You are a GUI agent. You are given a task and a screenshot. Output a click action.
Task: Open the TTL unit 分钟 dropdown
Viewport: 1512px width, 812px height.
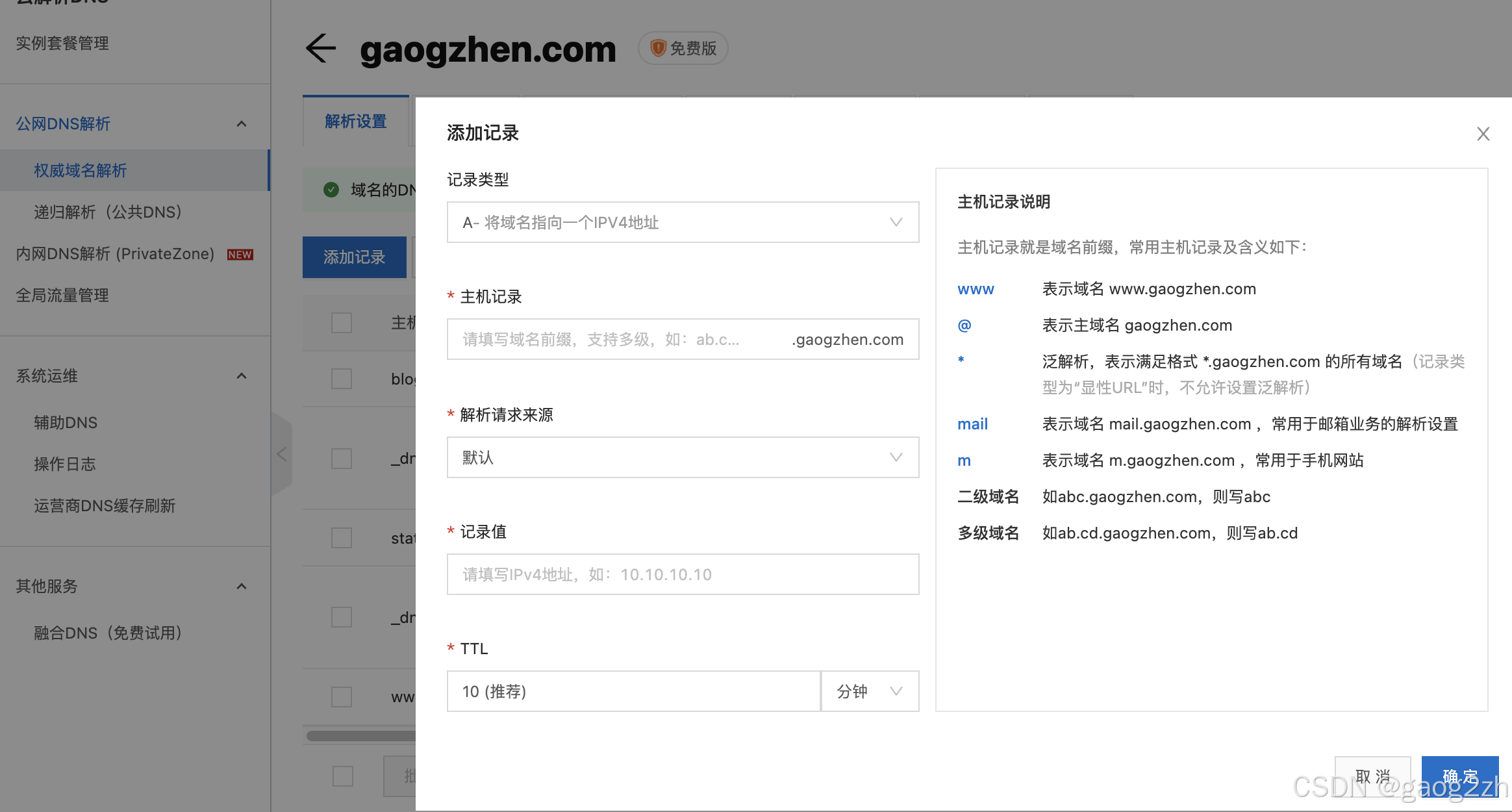[870, 692]
